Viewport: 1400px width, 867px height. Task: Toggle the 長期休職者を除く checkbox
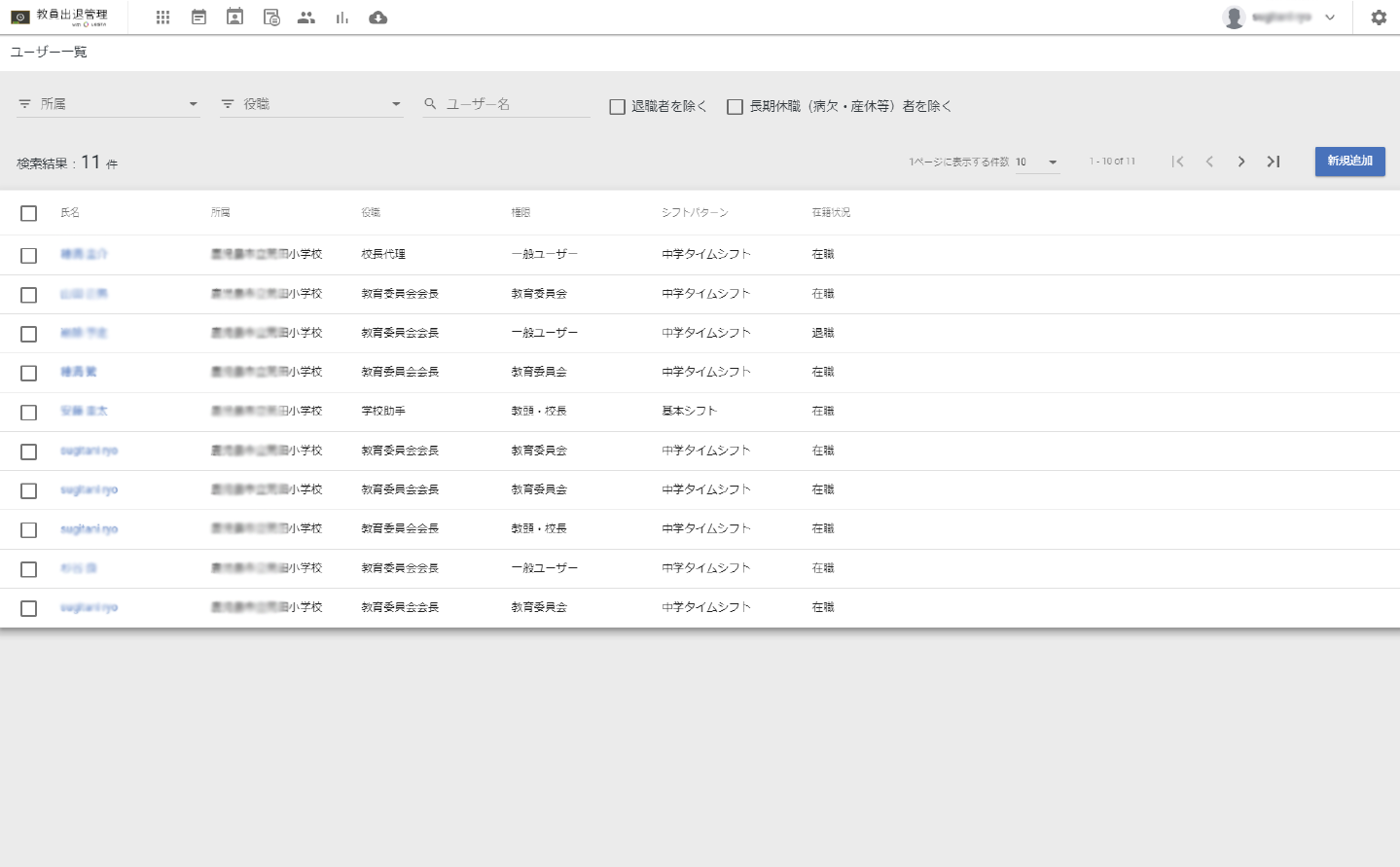[x=736, y=106]
